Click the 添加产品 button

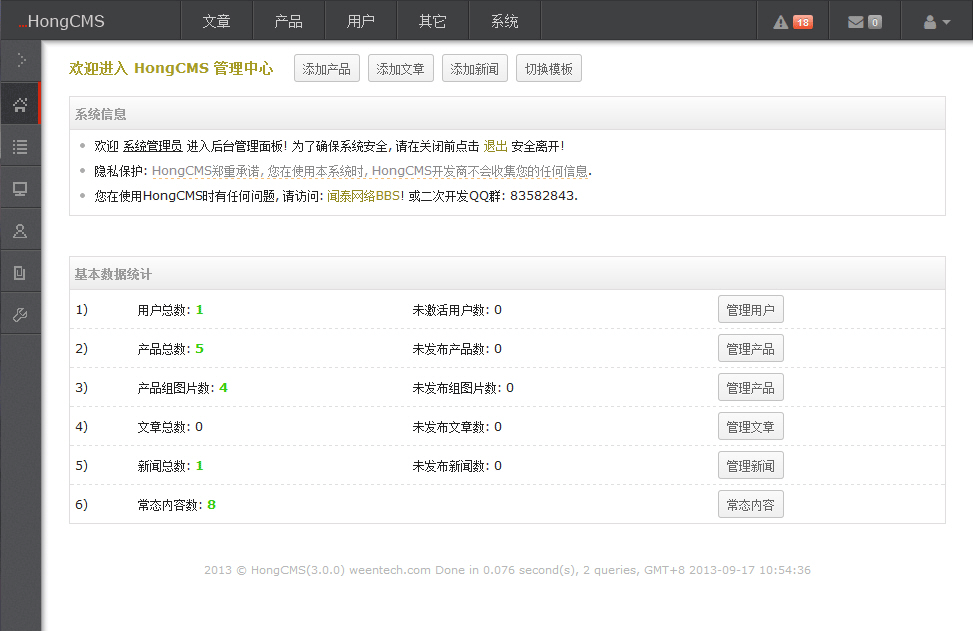326,69
